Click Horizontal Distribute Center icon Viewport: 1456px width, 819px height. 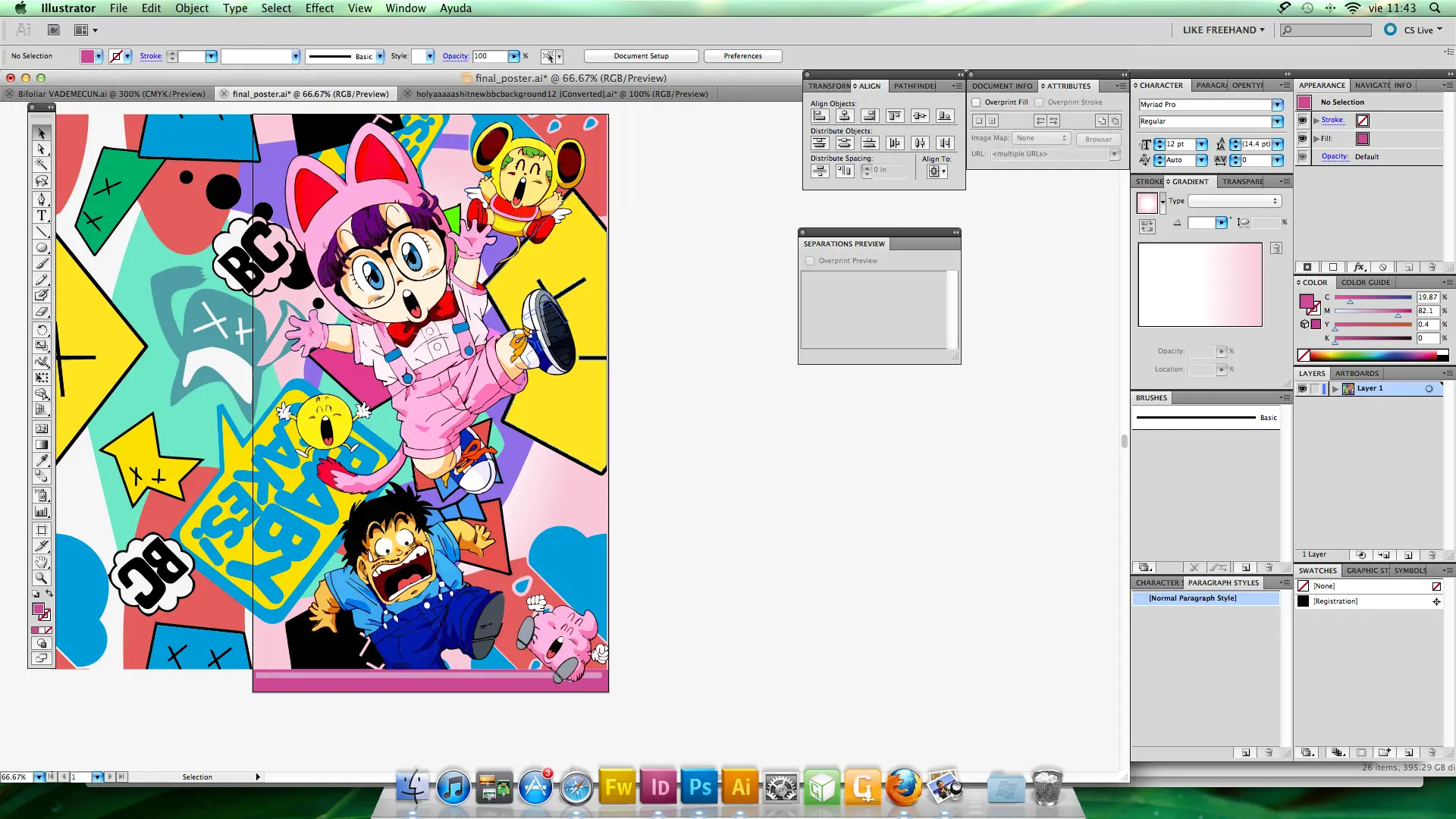pos(920,143)
